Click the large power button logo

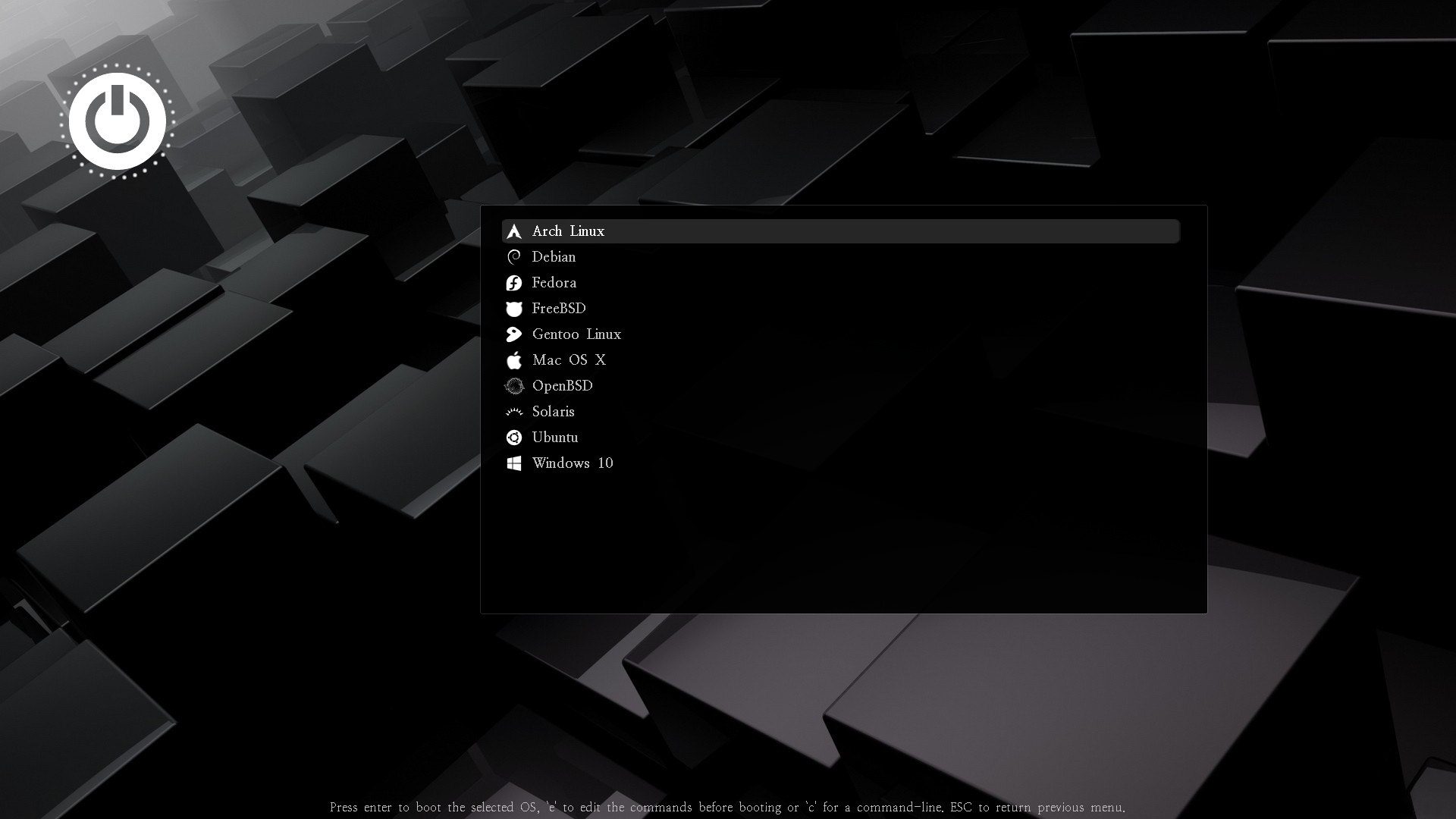click(118, 121)
